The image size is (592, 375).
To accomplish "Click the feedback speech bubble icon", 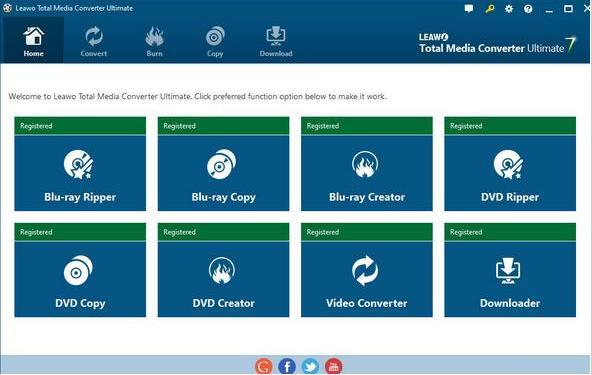I will [469, 9].
